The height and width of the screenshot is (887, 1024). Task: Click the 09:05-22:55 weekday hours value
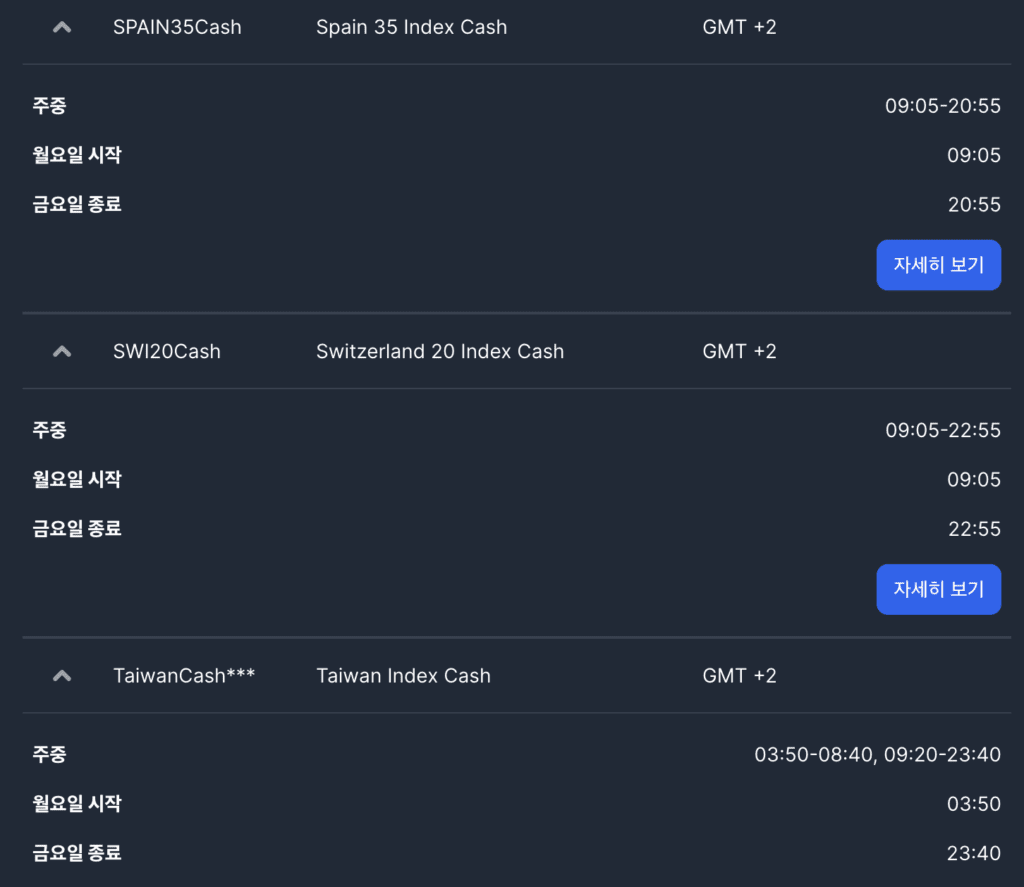[x=942, y=430]
